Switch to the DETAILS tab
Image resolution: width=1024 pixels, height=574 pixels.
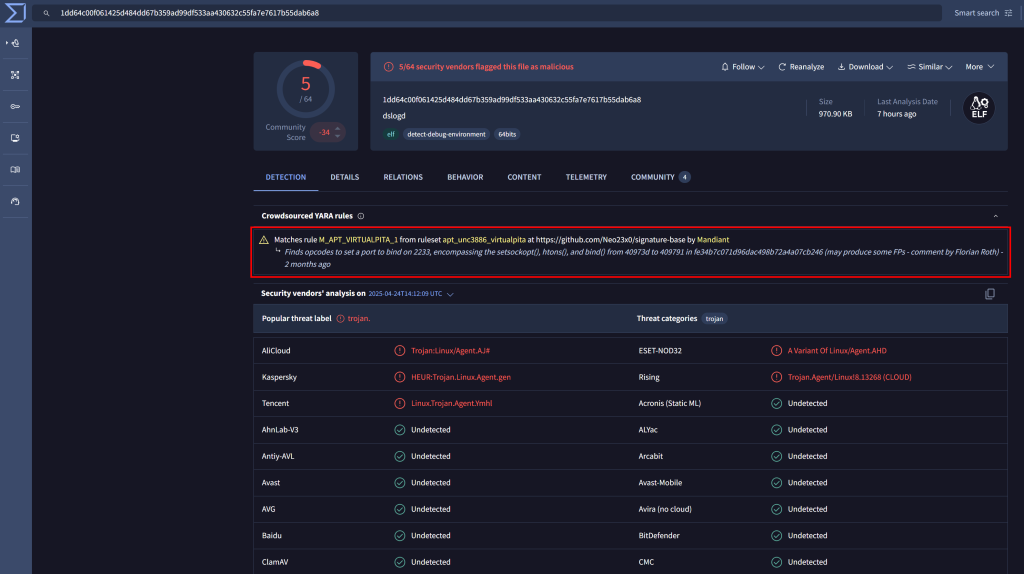345,177
